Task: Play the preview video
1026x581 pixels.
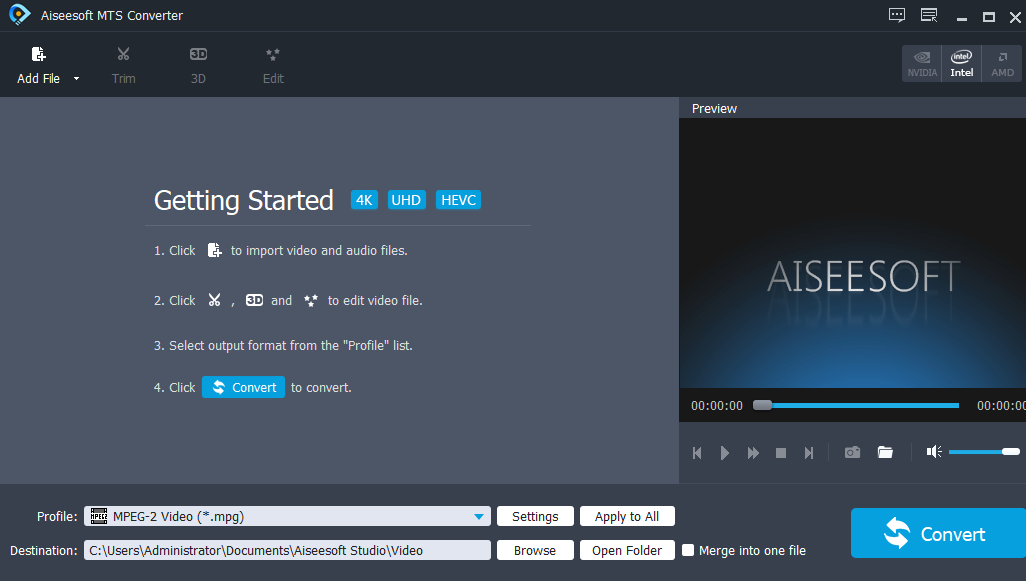Action: click(x=724, y=453)
